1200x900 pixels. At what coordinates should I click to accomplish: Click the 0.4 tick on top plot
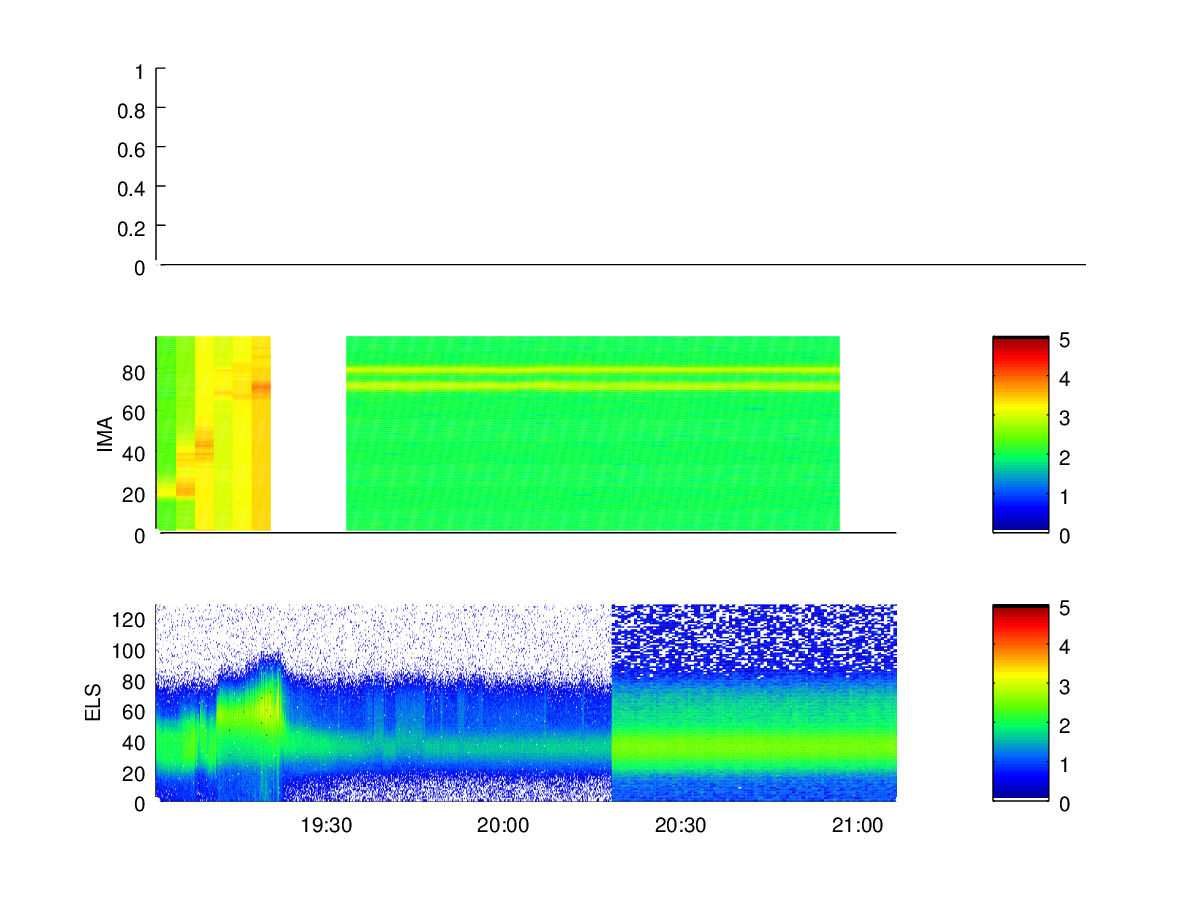[x=131, y=188]
